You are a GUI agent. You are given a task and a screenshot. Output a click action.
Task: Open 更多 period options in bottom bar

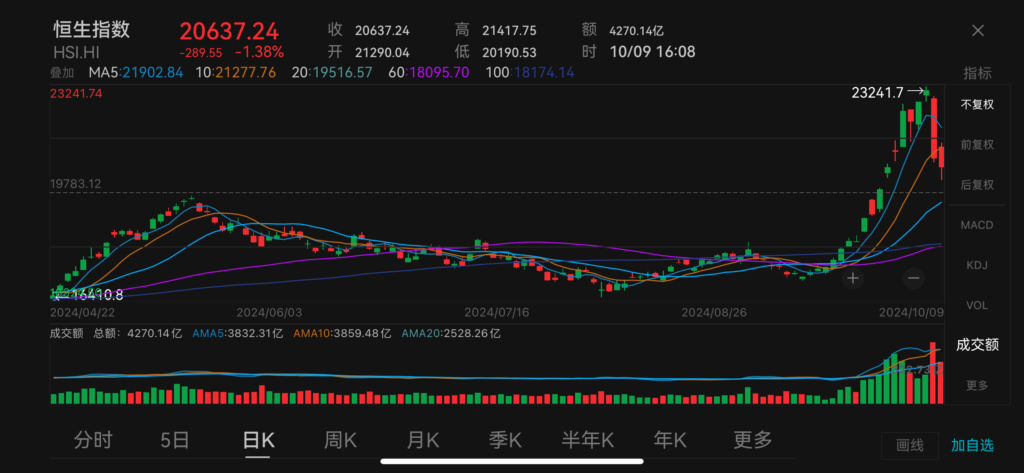752,440
